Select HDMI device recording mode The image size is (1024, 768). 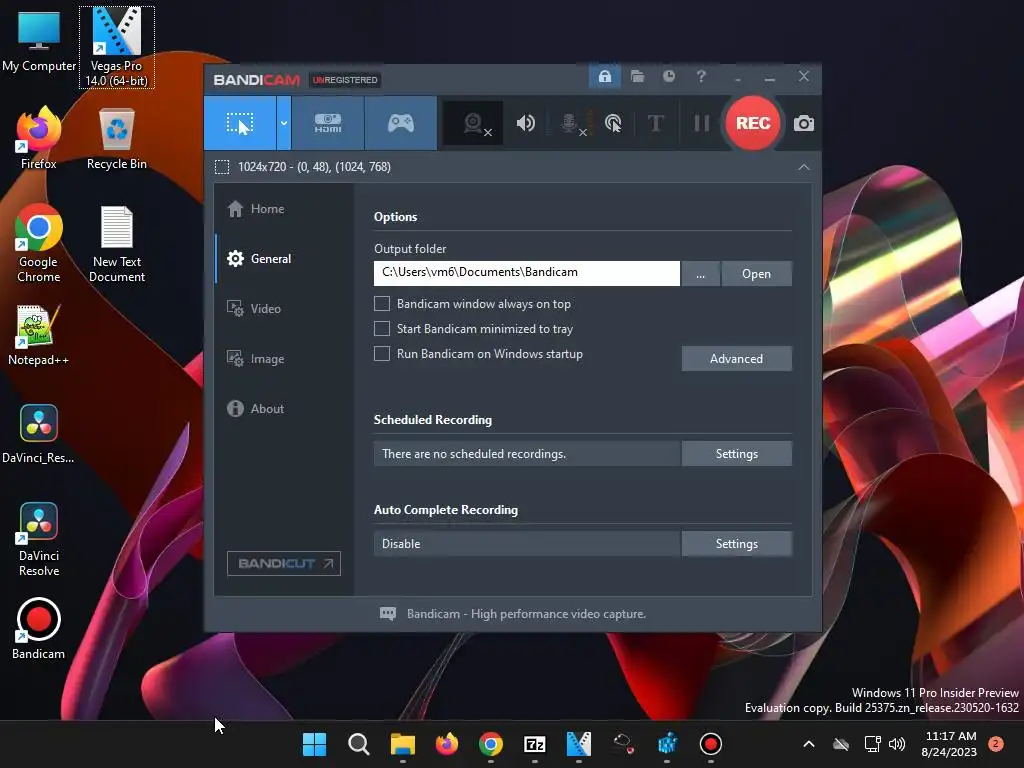pos(328,123)
